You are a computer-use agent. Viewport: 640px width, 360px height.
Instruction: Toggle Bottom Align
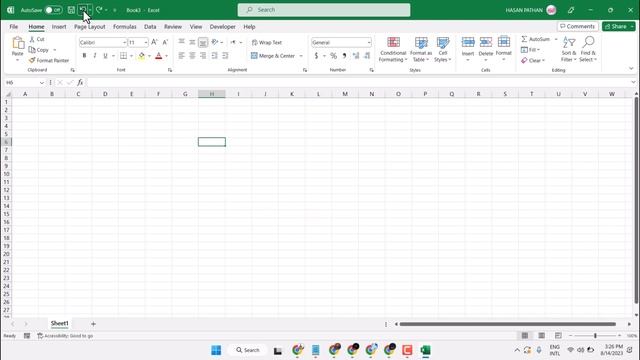pyautogui.click(x=202, y=42)
